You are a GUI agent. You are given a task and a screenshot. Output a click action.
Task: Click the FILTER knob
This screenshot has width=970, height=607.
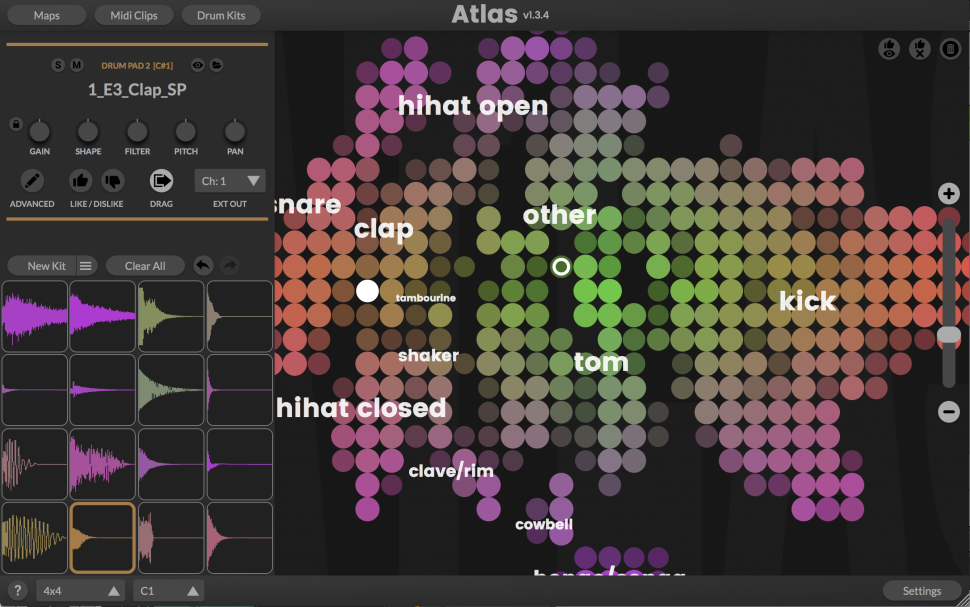[137, 131]
